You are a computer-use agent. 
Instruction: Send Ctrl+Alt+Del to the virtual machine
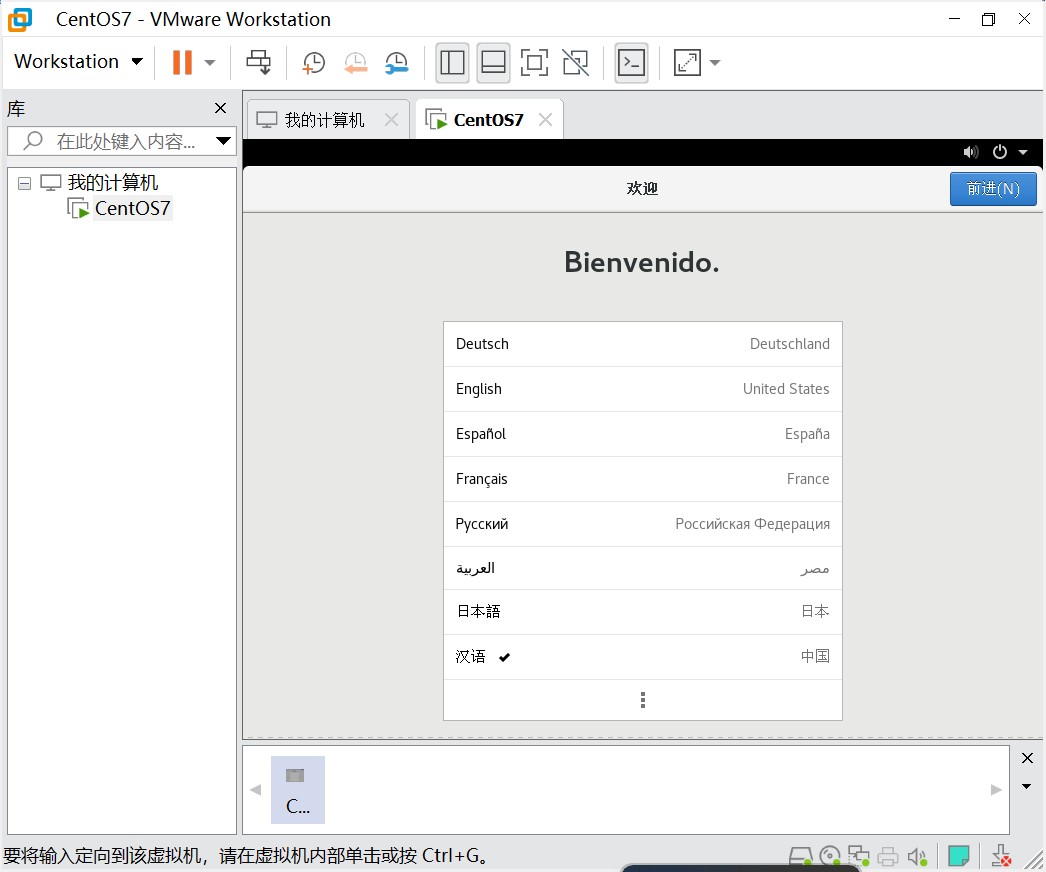(x=259, y=63)
